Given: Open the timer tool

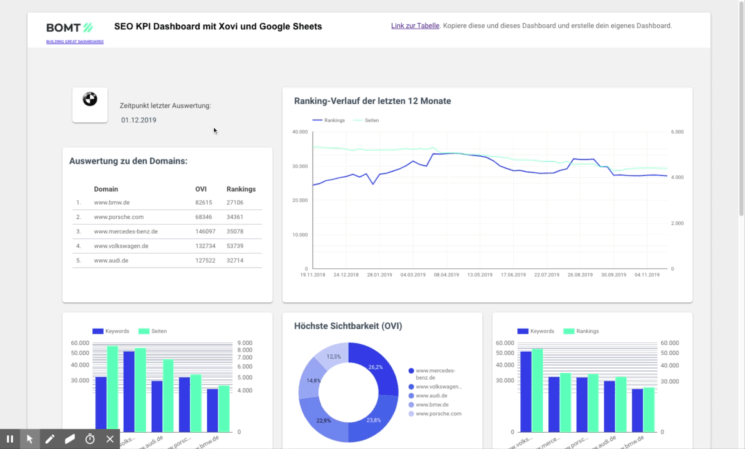Looking at the screenshot, I should click(90, 439).
